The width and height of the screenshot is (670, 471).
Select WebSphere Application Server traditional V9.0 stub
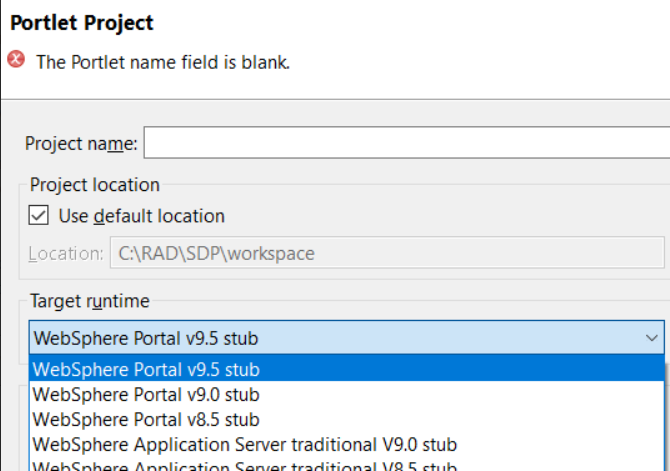point(245,443)
